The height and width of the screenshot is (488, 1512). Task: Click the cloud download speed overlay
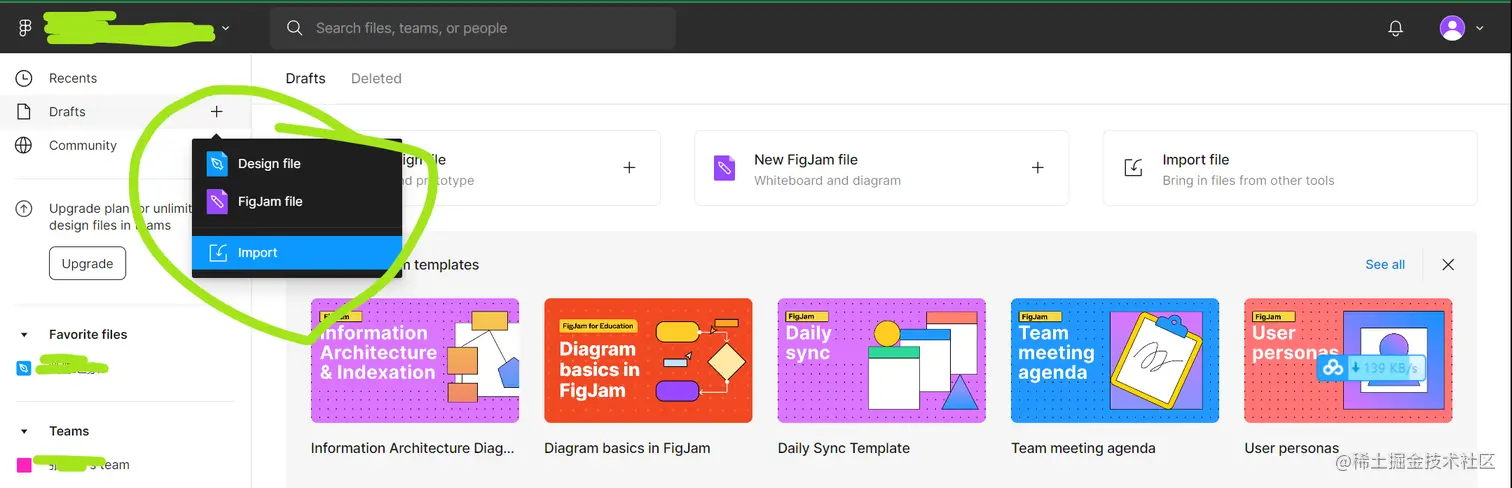(1370, 368)
